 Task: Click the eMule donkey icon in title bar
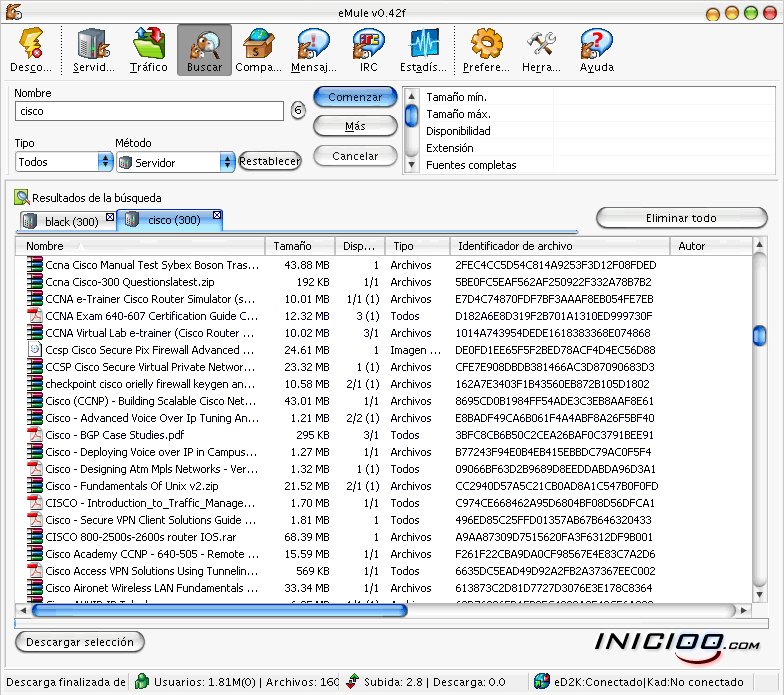pyautogui.click(x=14, y=12)
